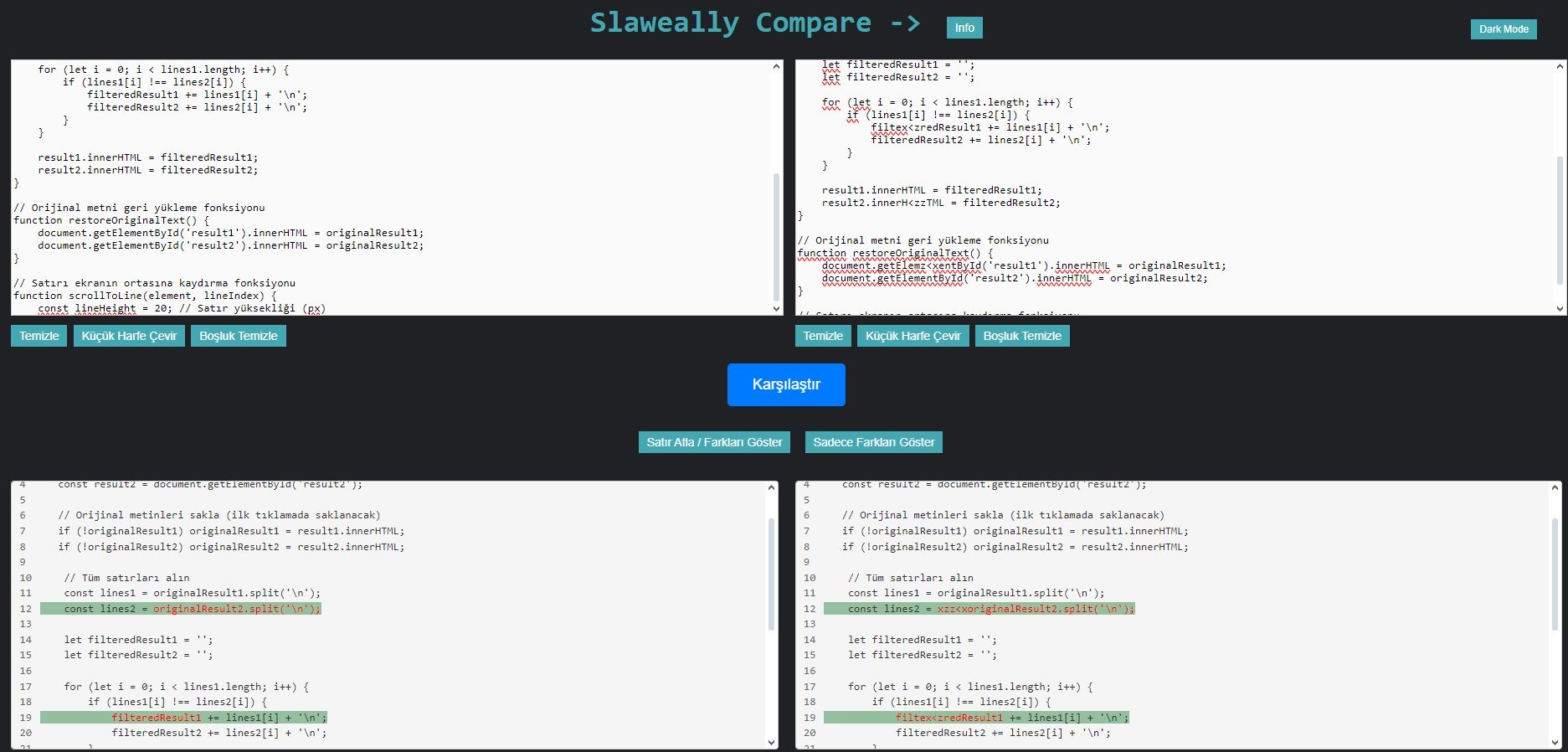Click 'for (let i = 0' line 17 in right result
The width and height of the screenshot is (1568, 752).
pyautogui.click(x=970, y=687)
